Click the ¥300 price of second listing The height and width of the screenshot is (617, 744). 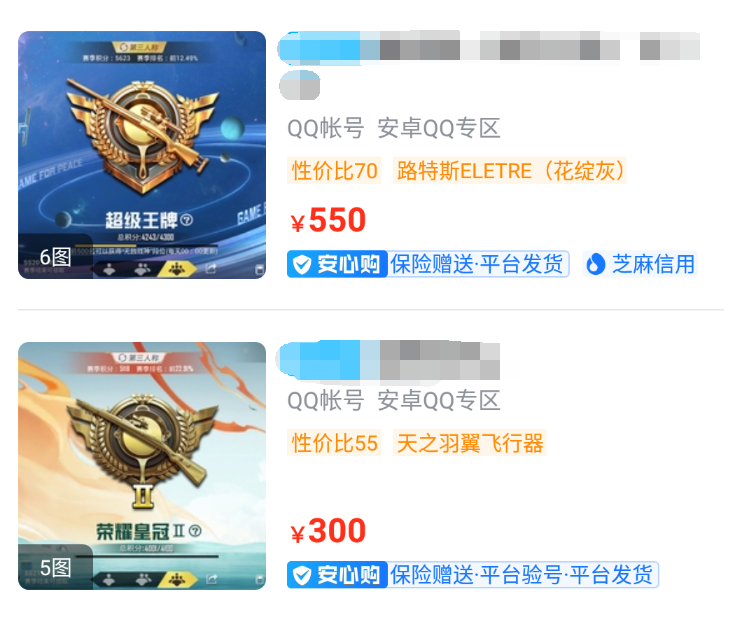point(328,531)
